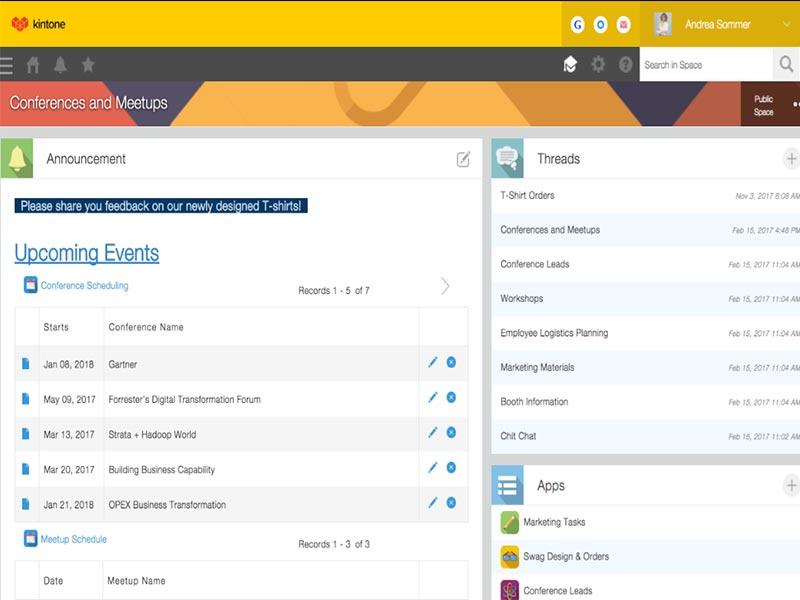Open the hamburger navigation menu
This screenshot has height=600, width=800.
point(8,64)
